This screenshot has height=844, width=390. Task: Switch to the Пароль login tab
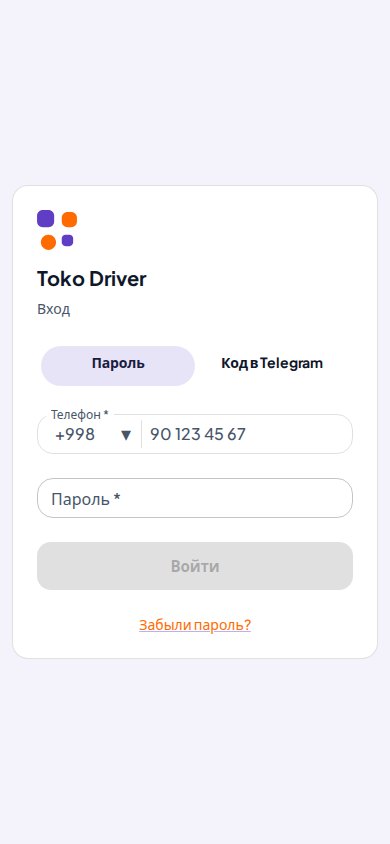(118, 366)
